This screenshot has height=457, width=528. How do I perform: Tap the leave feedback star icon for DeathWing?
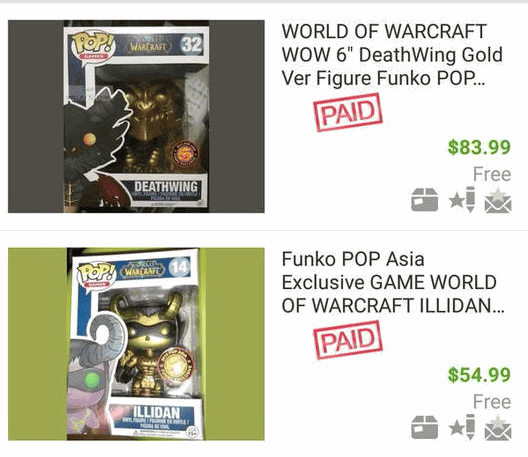coord(462,199)
